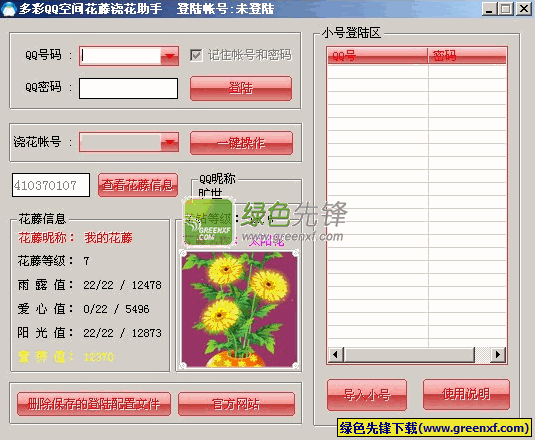Click the QQ密码 password field

[128, 88]
